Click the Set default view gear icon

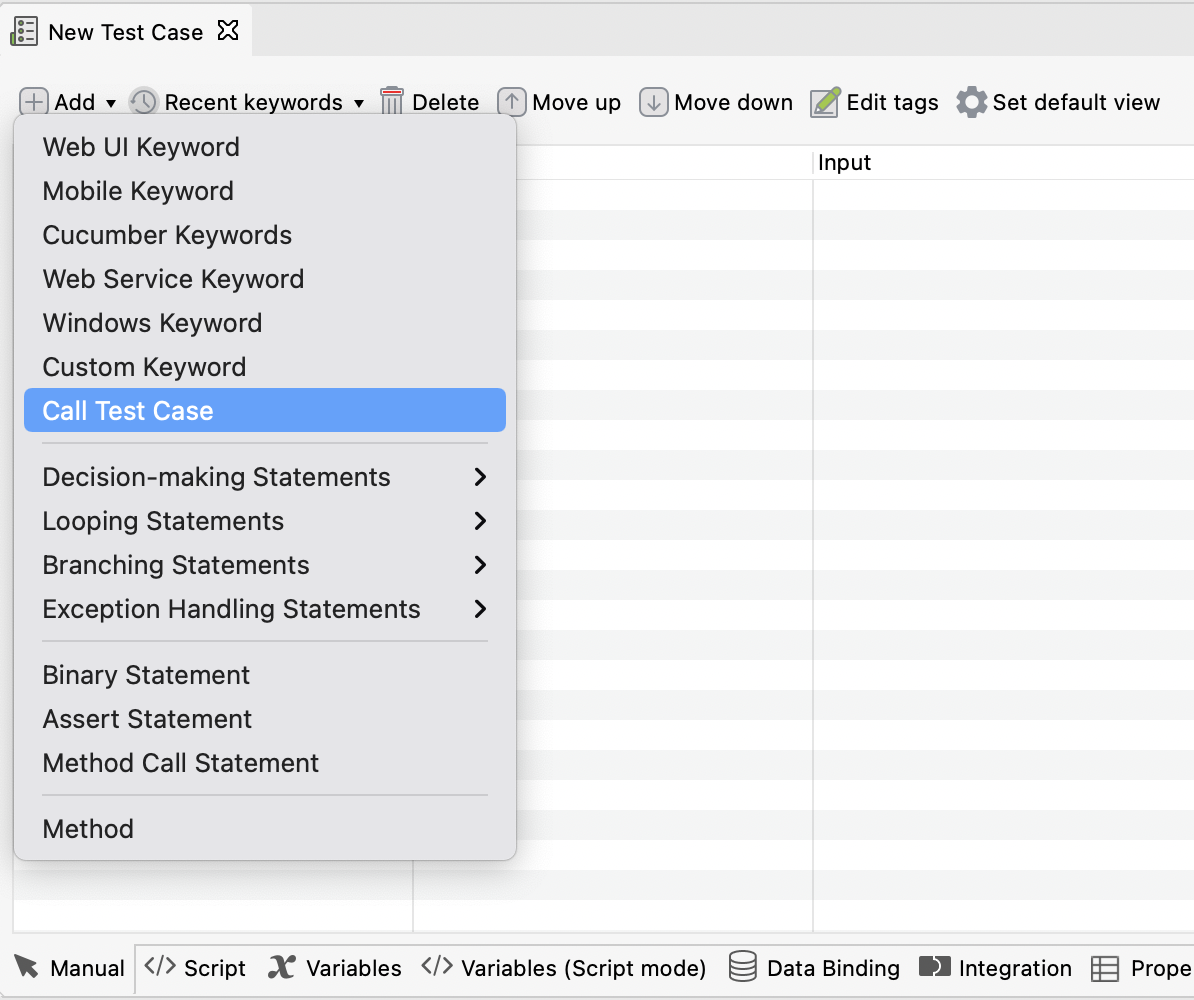[969, 101]
